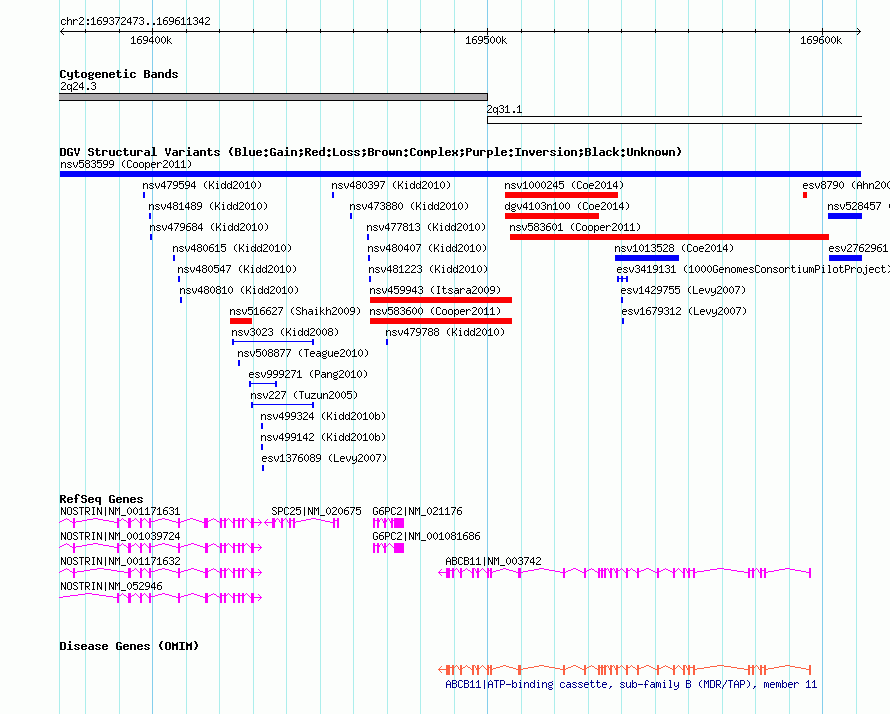Click nsv477813 (Kidd2010) label

tap(426, 227)
